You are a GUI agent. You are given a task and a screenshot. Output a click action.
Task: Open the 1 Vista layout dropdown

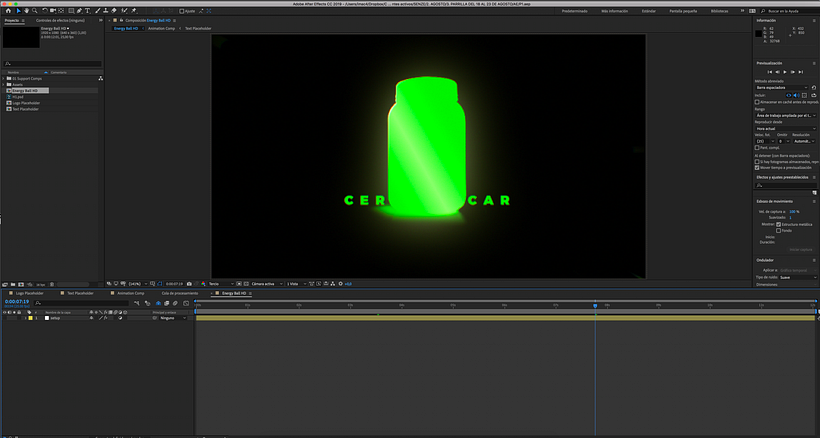point(296,284)
